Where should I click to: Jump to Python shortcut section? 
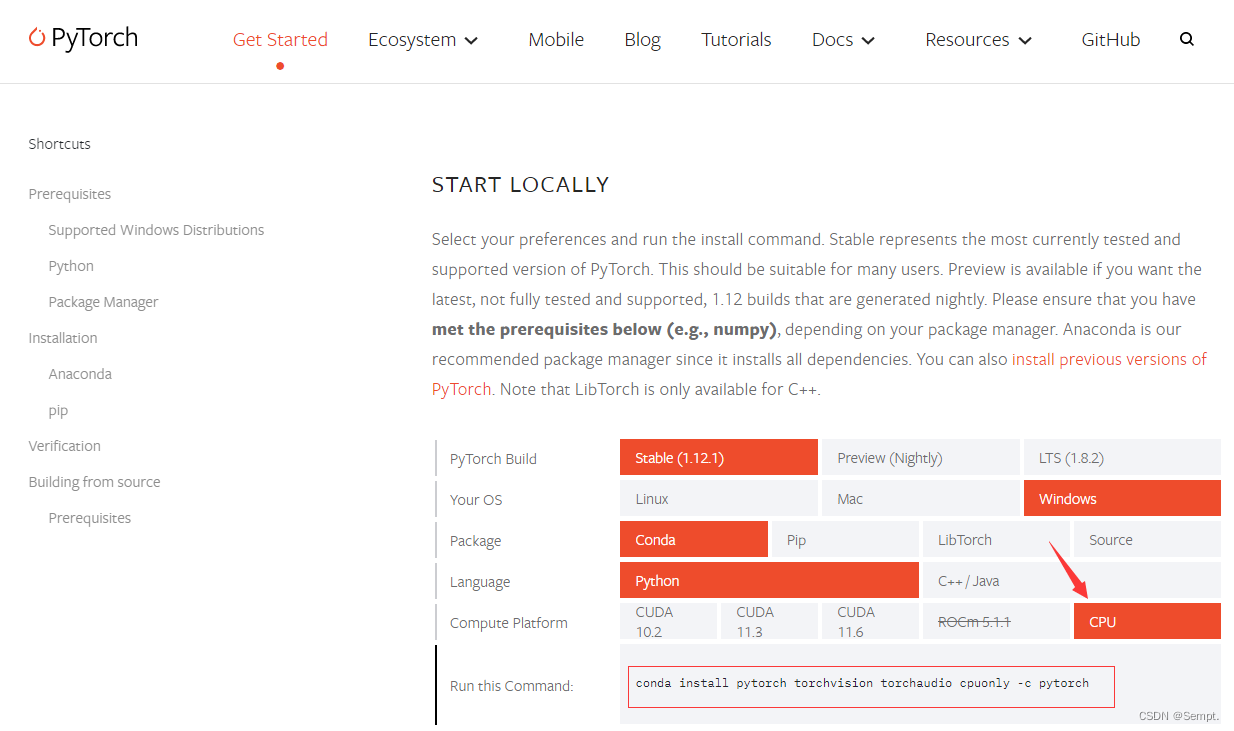[71, 266]
